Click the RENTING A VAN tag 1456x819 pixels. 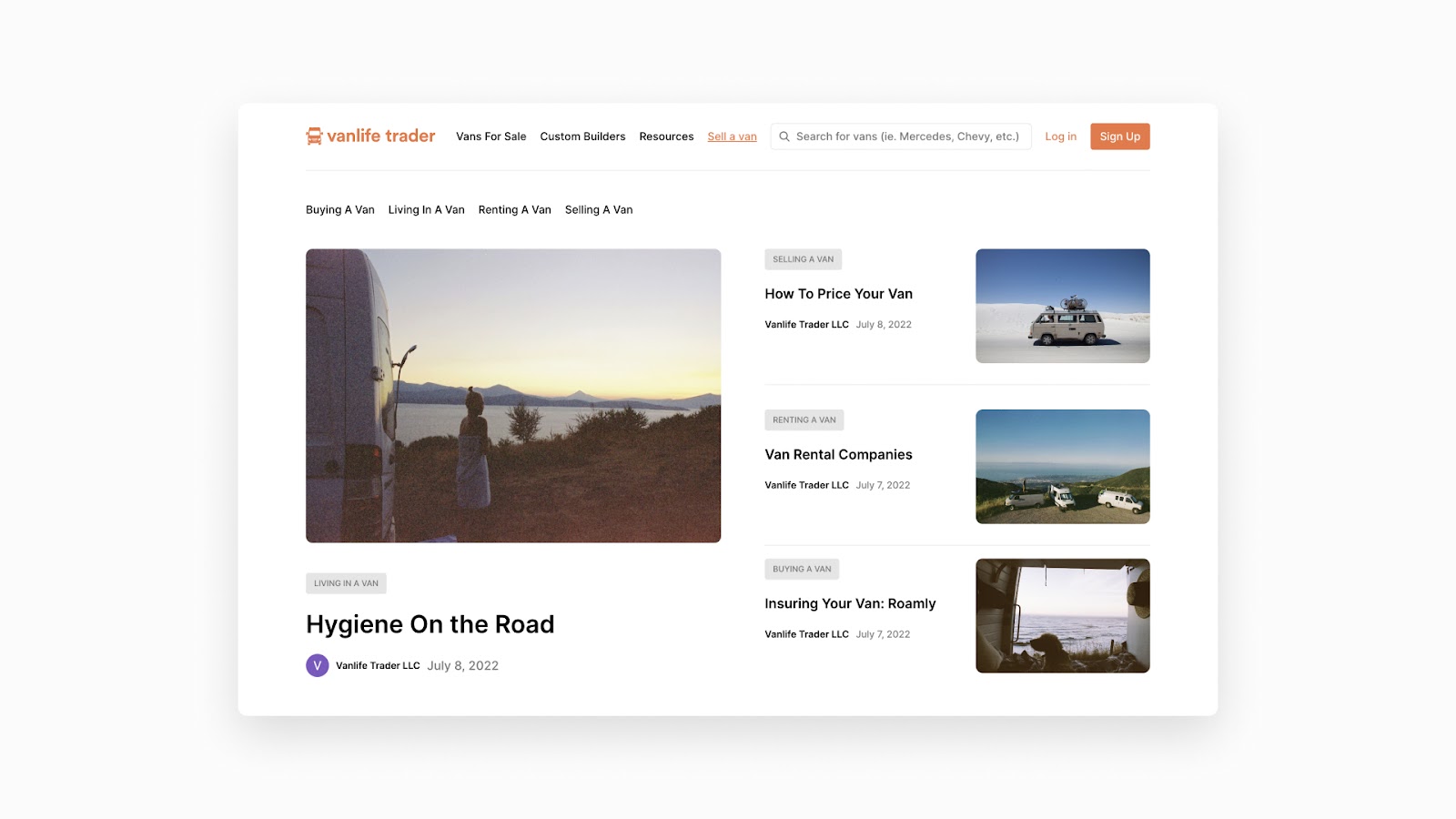tap(804, 420)
